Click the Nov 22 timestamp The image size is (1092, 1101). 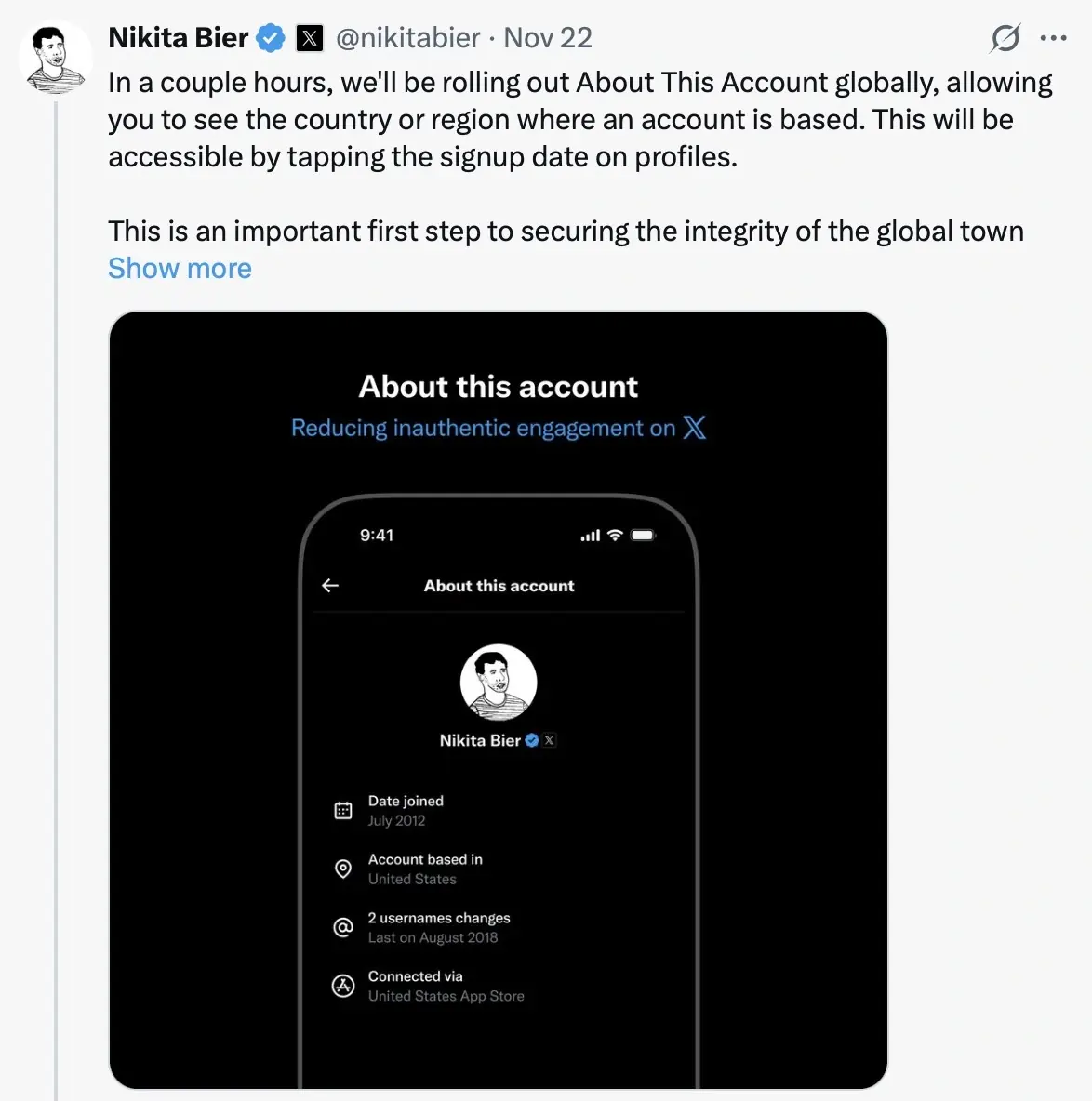coord(548,38)
